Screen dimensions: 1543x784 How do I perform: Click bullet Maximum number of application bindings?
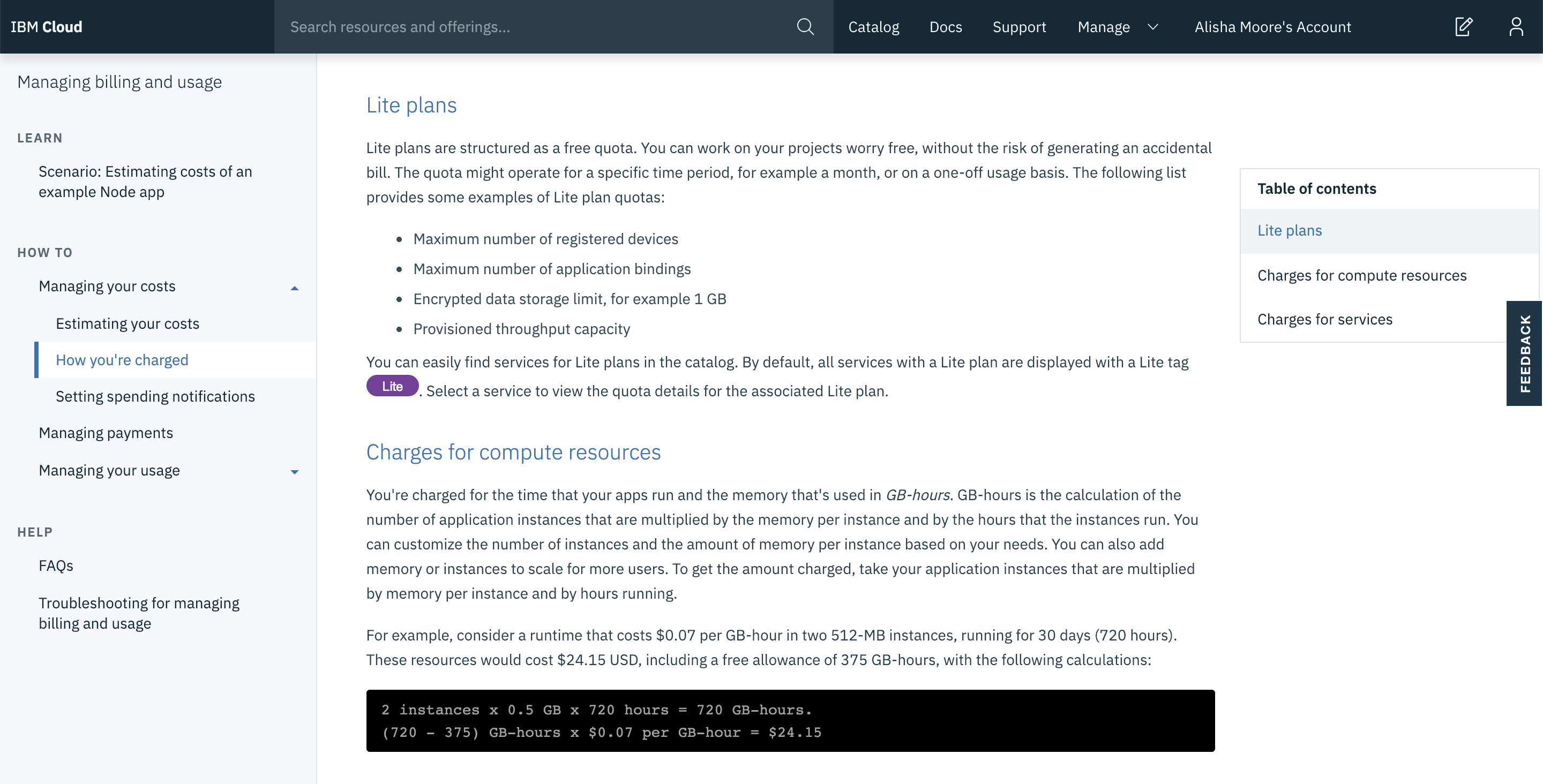click(x=552, y=269)
